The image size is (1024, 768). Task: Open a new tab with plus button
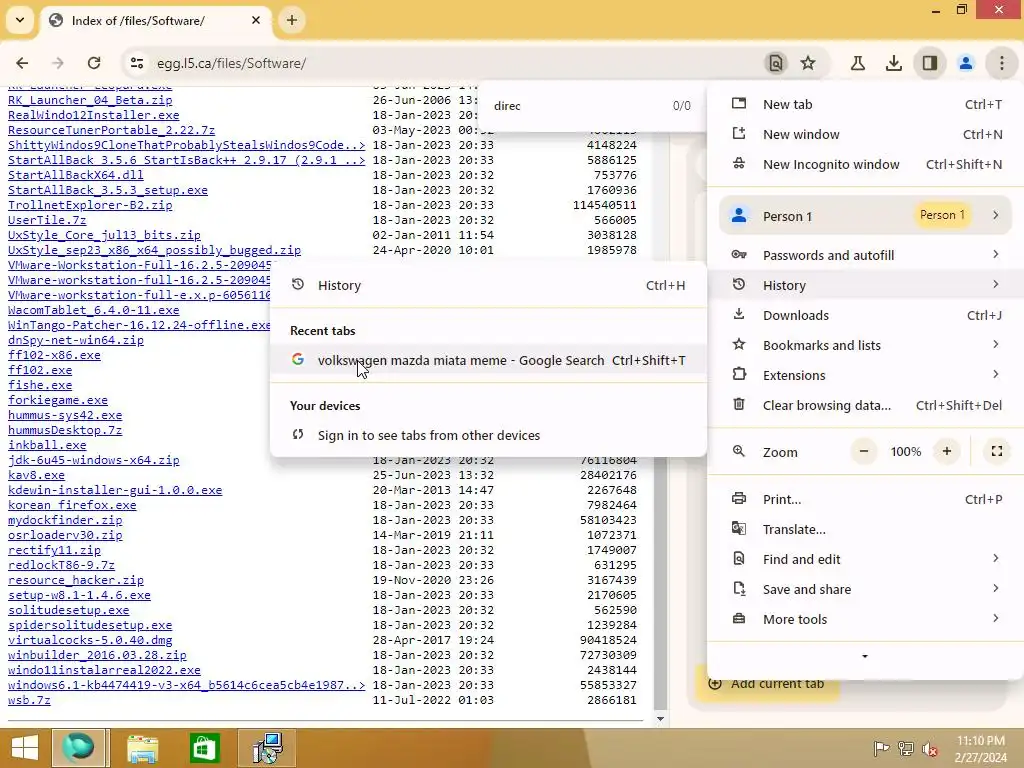[x=292, y=20]
